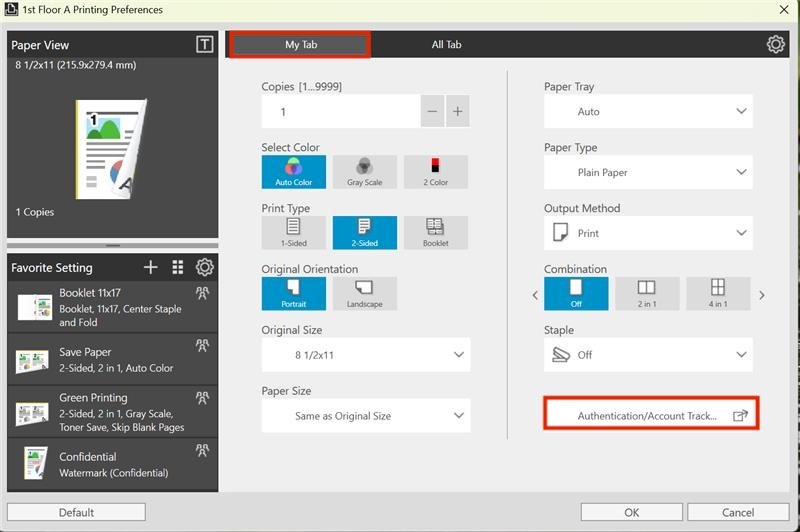800x532 pixels.
Task: Click the Staple icon in Staple field
Action: [x=561, y=354]
